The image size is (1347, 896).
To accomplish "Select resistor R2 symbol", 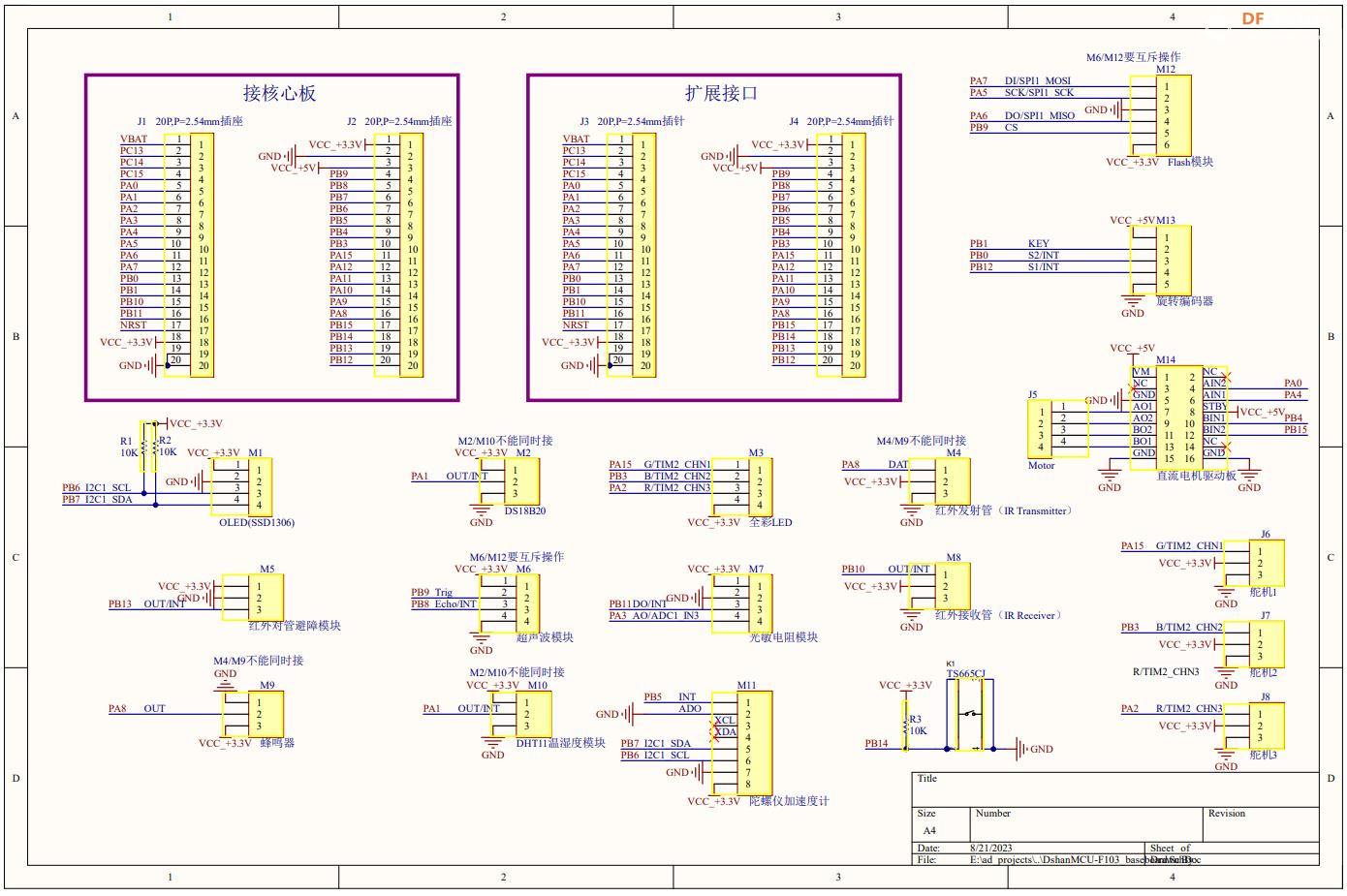I will pos(153,447).
